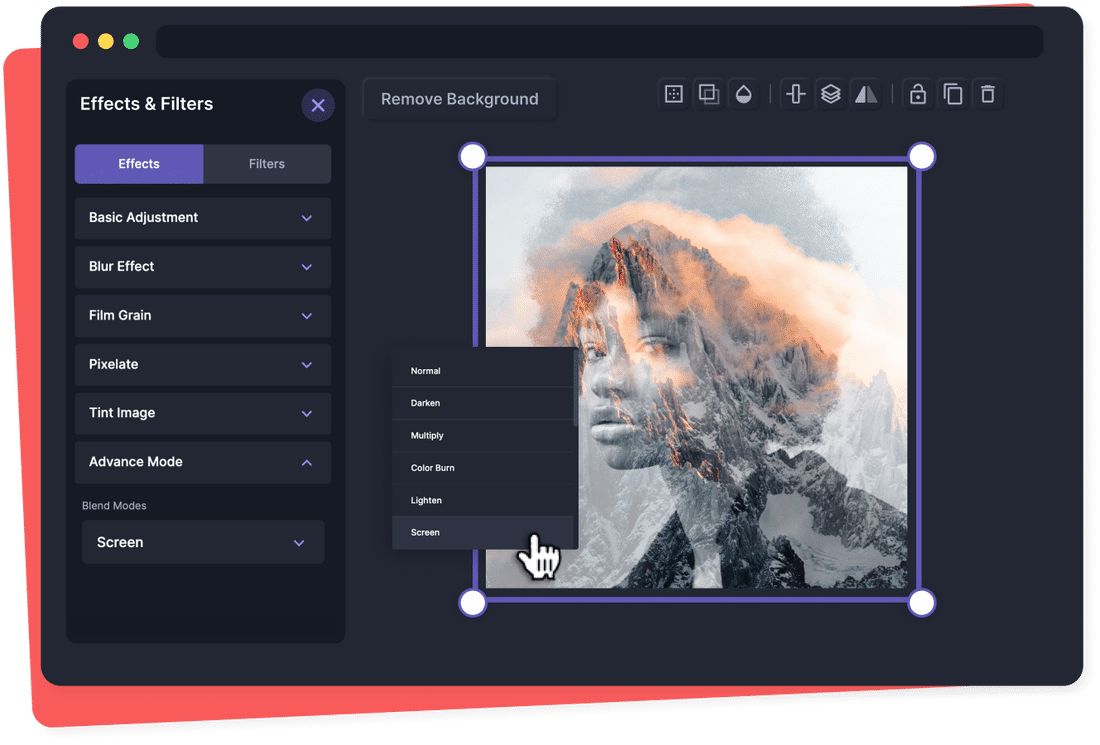The image size is (1100, 745).
Task: Click the bottom-right resize handle
Action: 921,603
